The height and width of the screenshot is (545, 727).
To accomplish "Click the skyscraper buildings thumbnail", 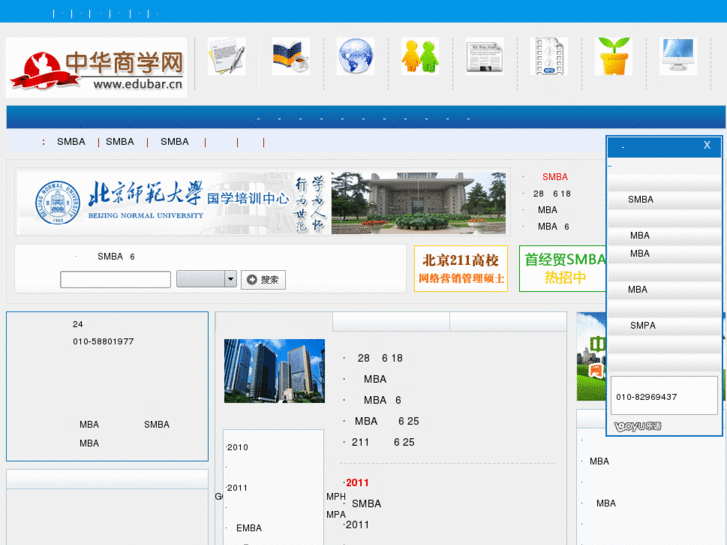I will pyautogui.click(x=274, y=371).
